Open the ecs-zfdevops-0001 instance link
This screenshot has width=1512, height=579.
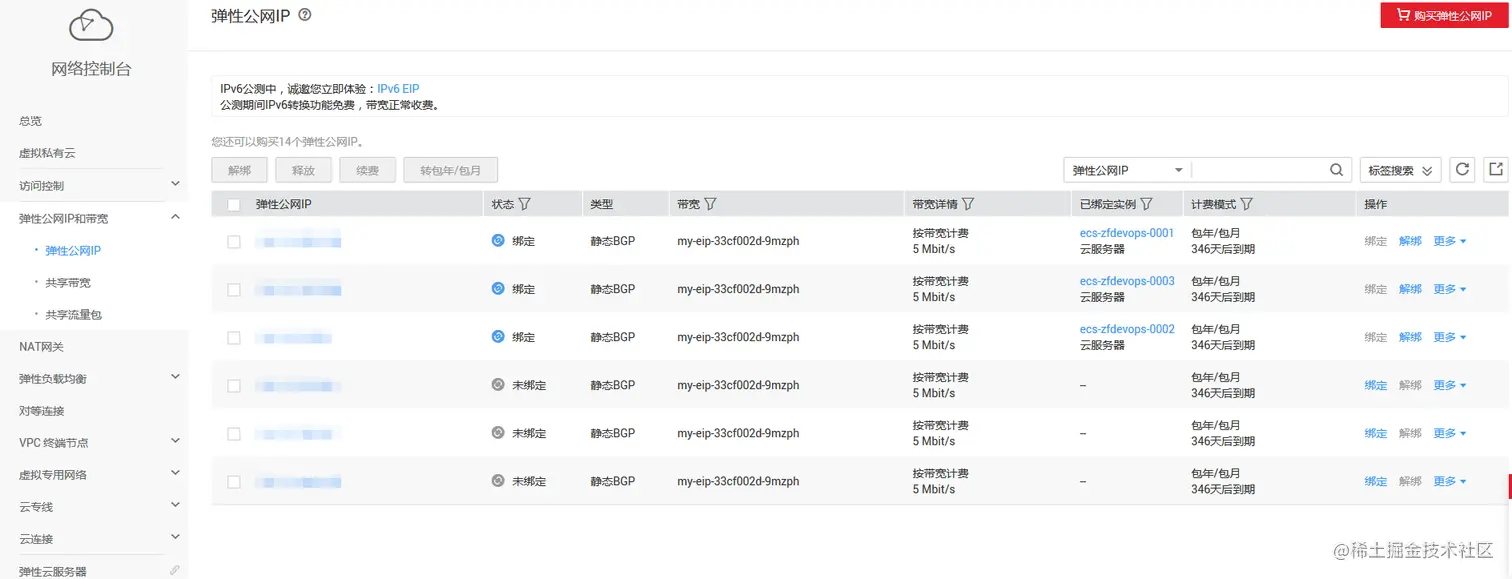coord(1127,233)
